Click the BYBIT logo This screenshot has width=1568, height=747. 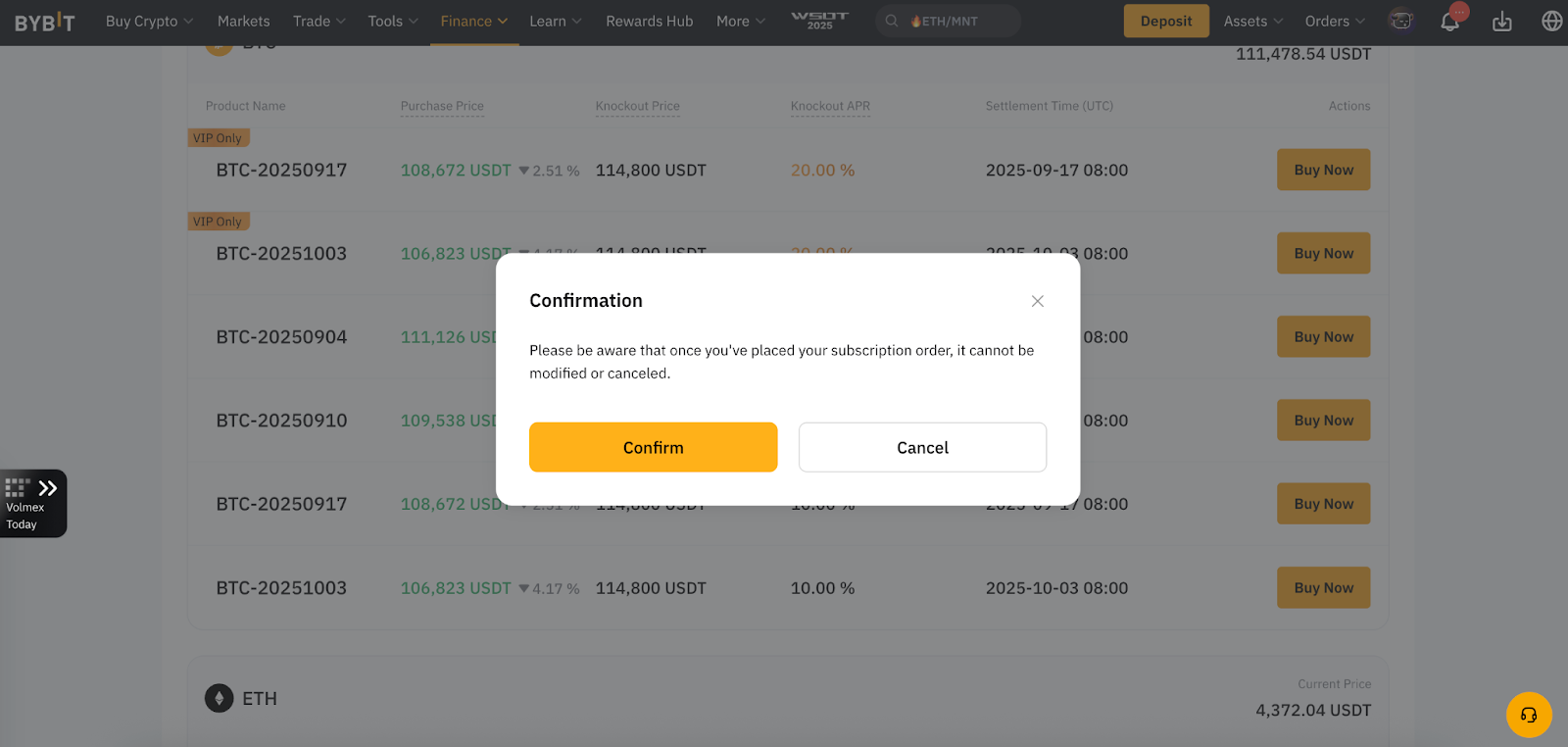tap(46, 20)
